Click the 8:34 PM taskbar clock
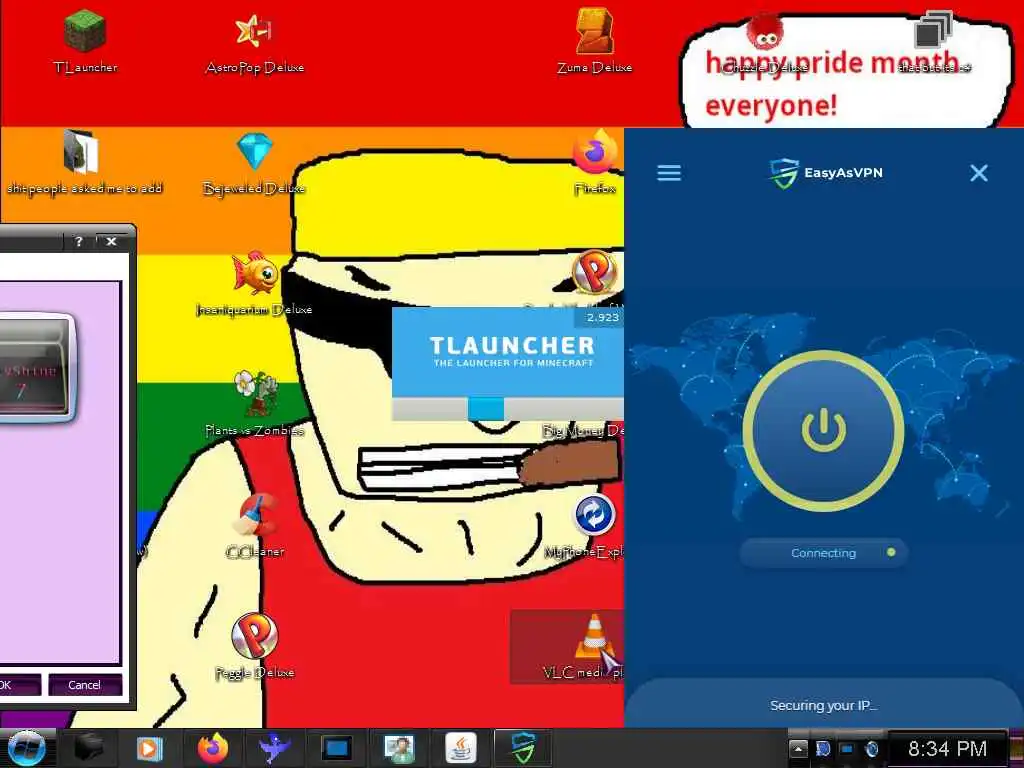The width and height of the screenshot is (1024, 768). tap(947, 748)
